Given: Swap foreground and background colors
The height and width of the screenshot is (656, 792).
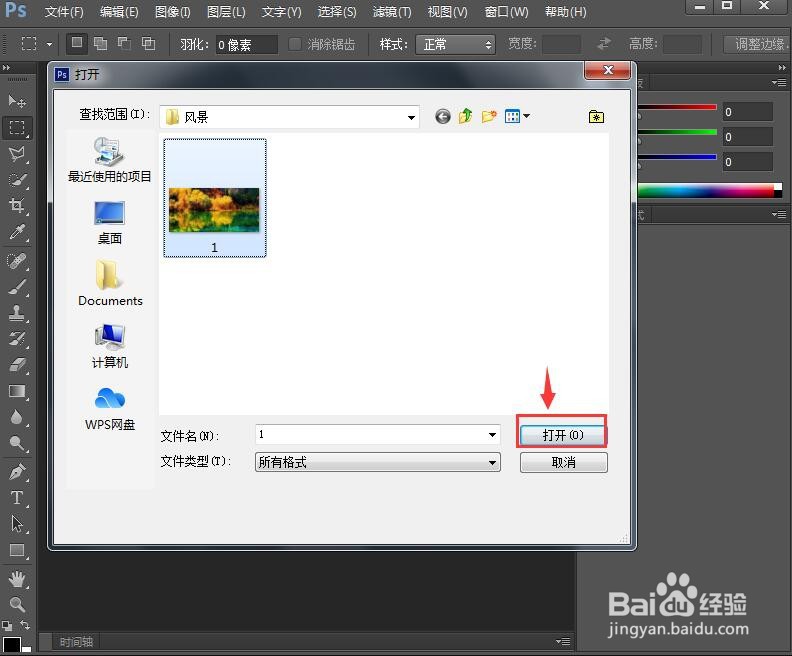Looking at the screenshot, I should pyautogui.click(x=25, y=625).
